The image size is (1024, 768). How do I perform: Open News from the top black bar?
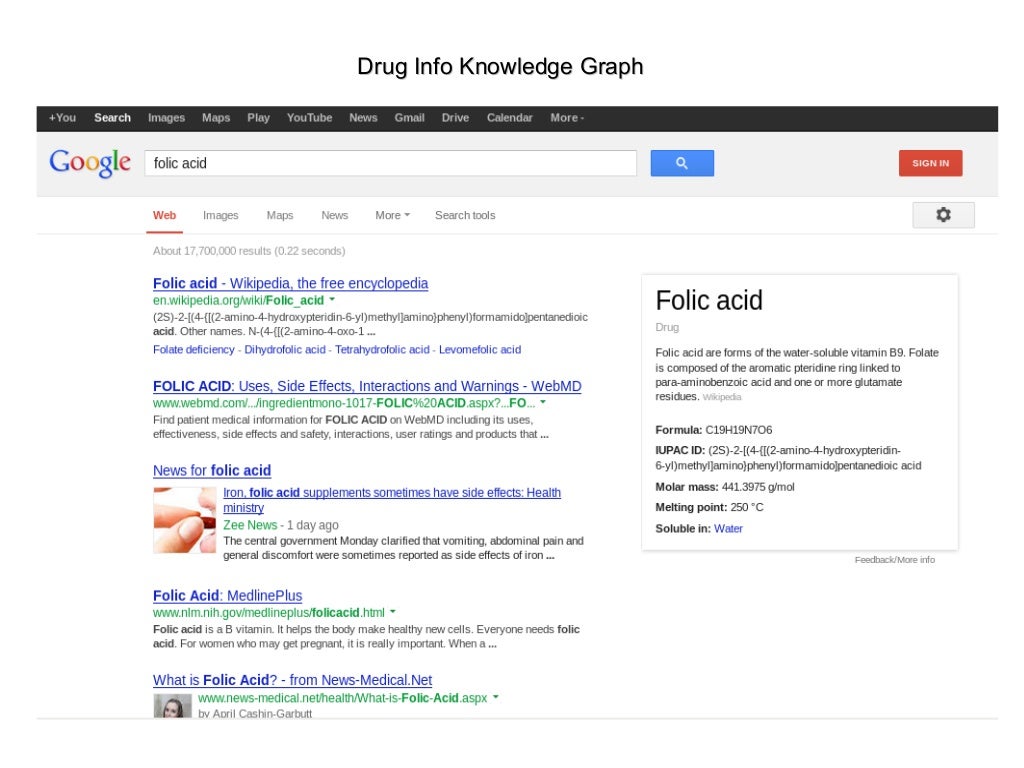(363, 118)
